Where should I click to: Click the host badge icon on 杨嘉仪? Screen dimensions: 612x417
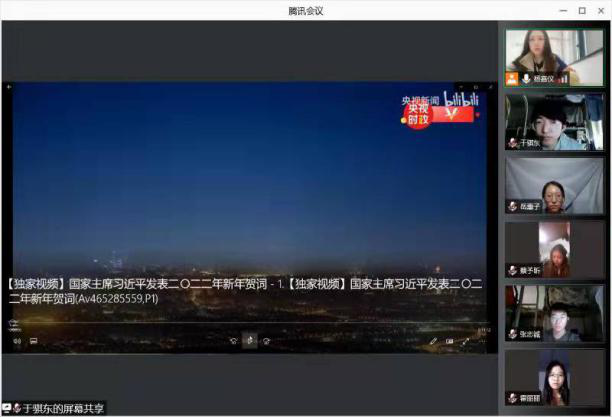pyautogui.click(x=512, y=78)
